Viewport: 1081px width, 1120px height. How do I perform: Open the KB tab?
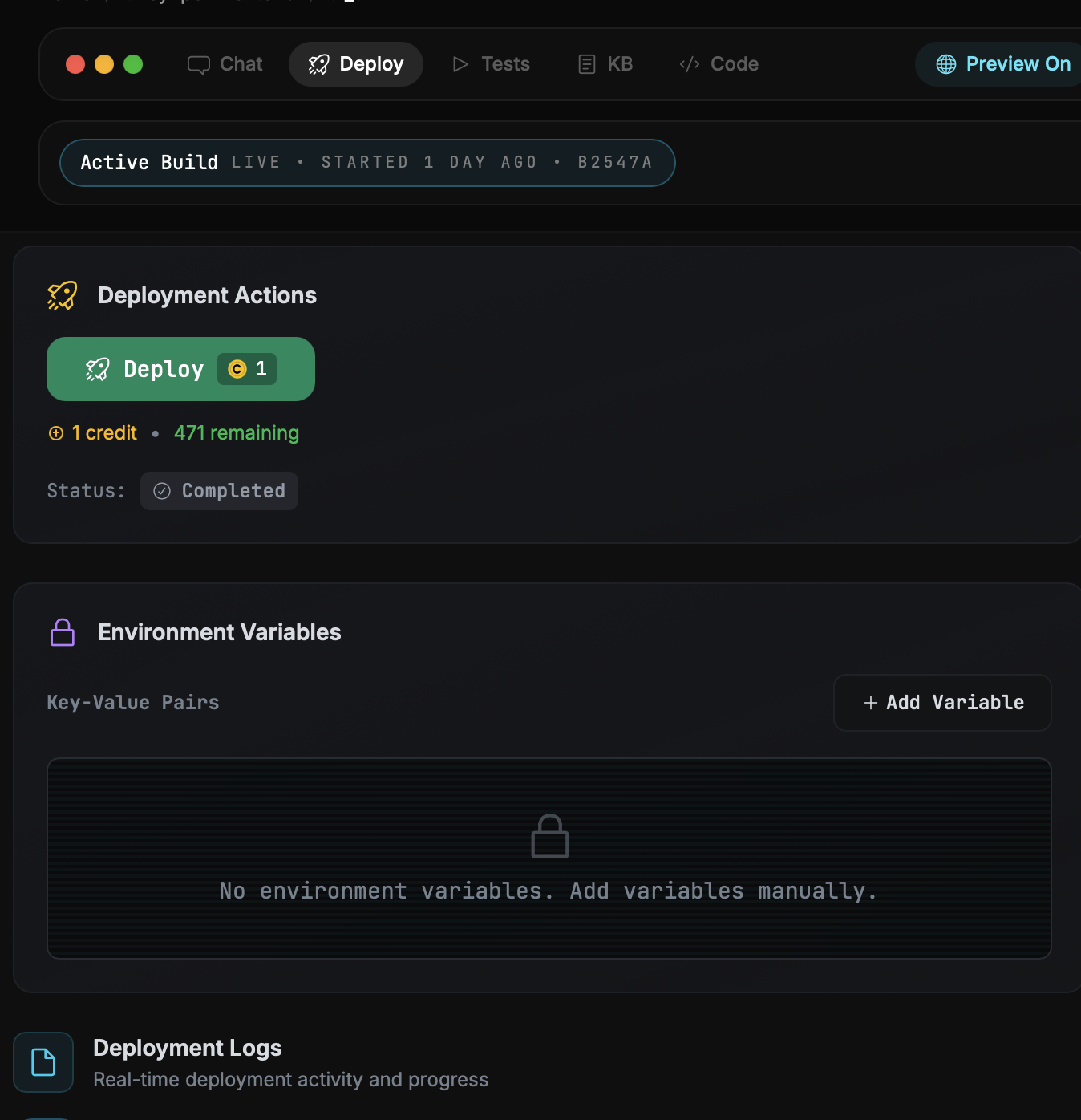tap(605, 64)
